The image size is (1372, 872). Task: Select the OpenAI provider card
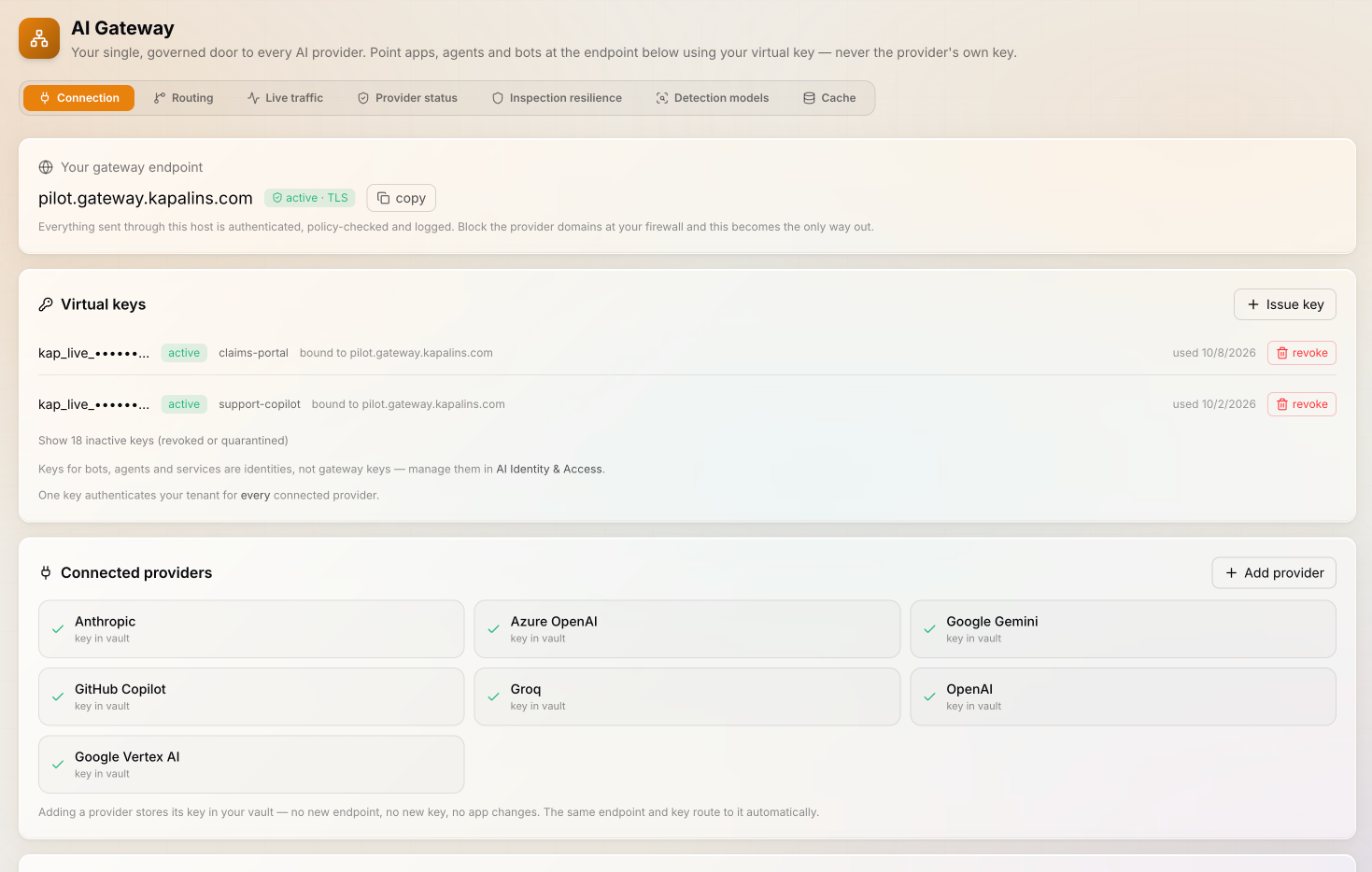pyautogui.click(x=1123, y=697)
